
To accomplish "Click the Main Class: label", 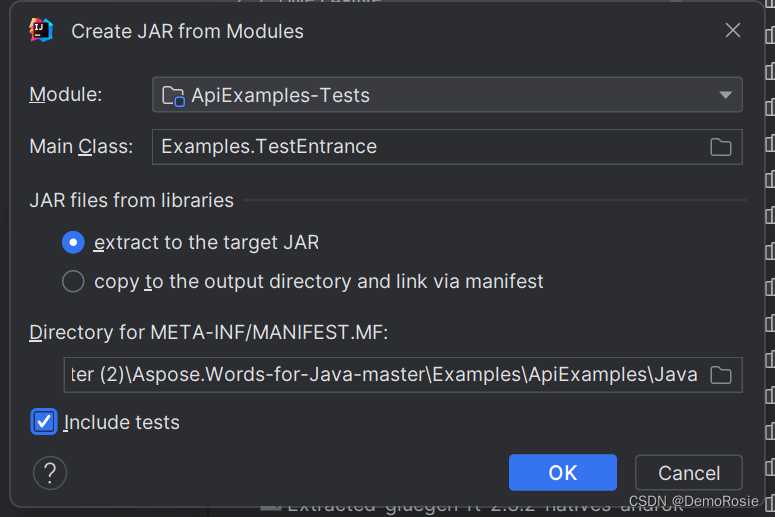I will 81,146.
